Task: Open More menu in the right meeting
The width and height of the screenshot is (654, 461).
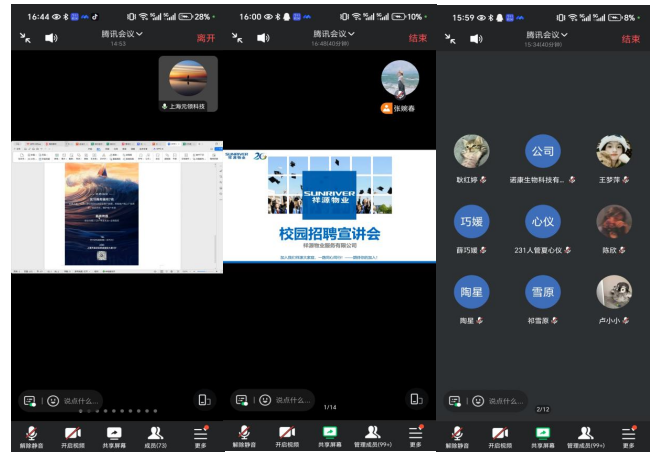Action: (628, 435)
